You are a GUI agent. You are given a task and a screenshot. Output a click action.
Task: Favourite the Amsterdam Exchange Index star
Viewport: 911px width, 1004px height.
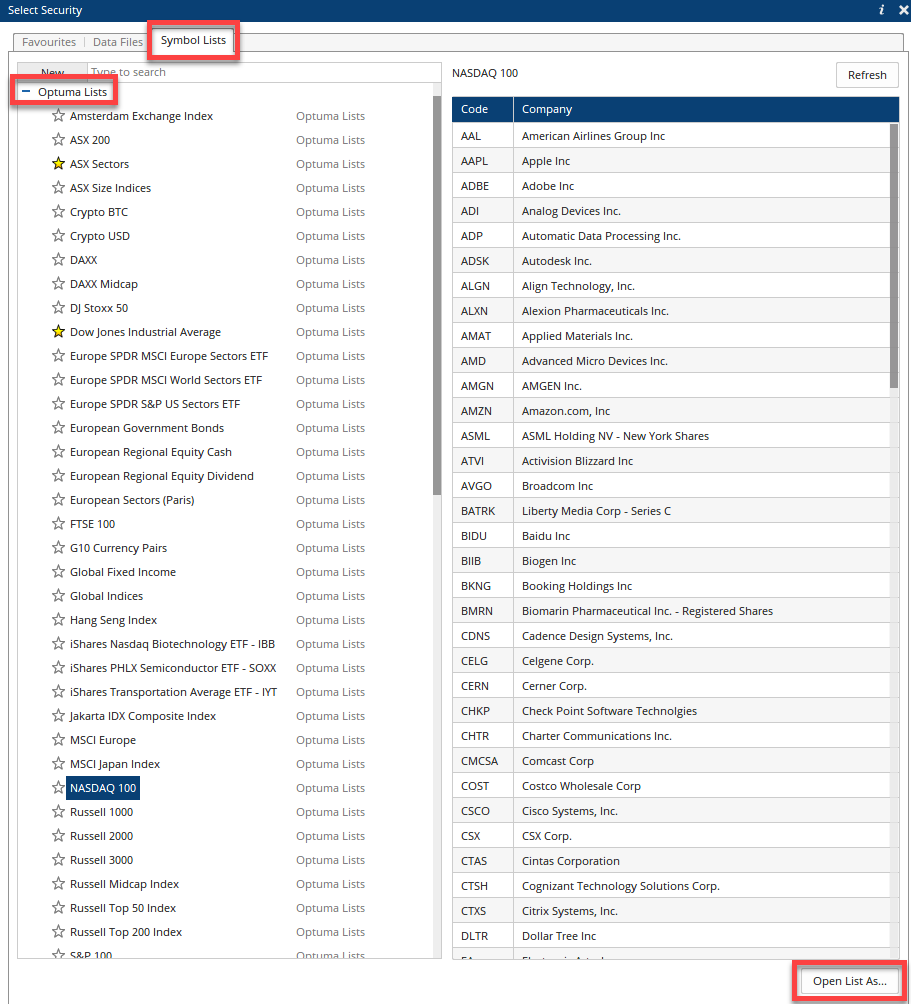pyautogui.click(x=58, y=116)
